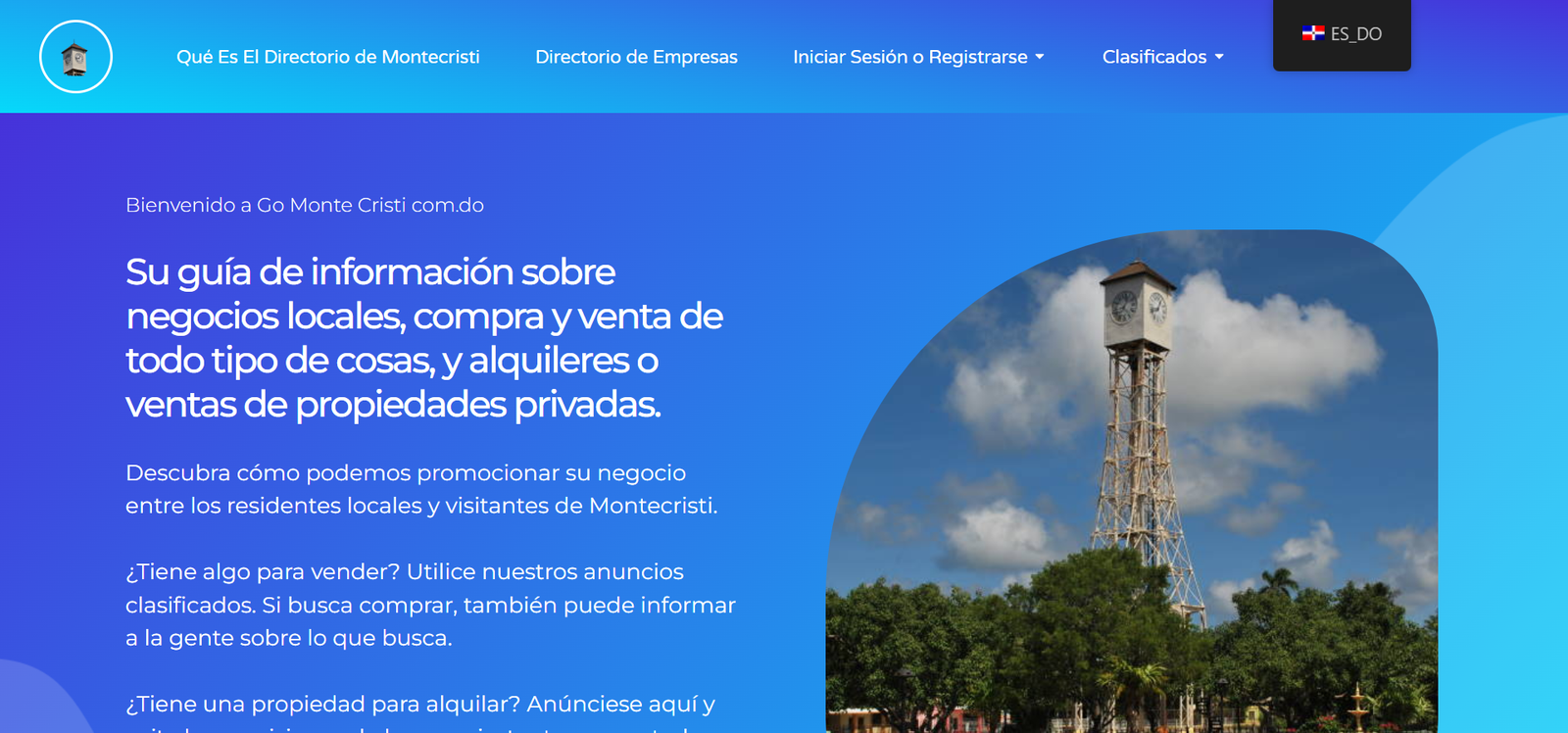Click text '¿Tiene una propiedad para alquilar?'
Viewport: 1568px width, 733px height.
tap(323, 705)
